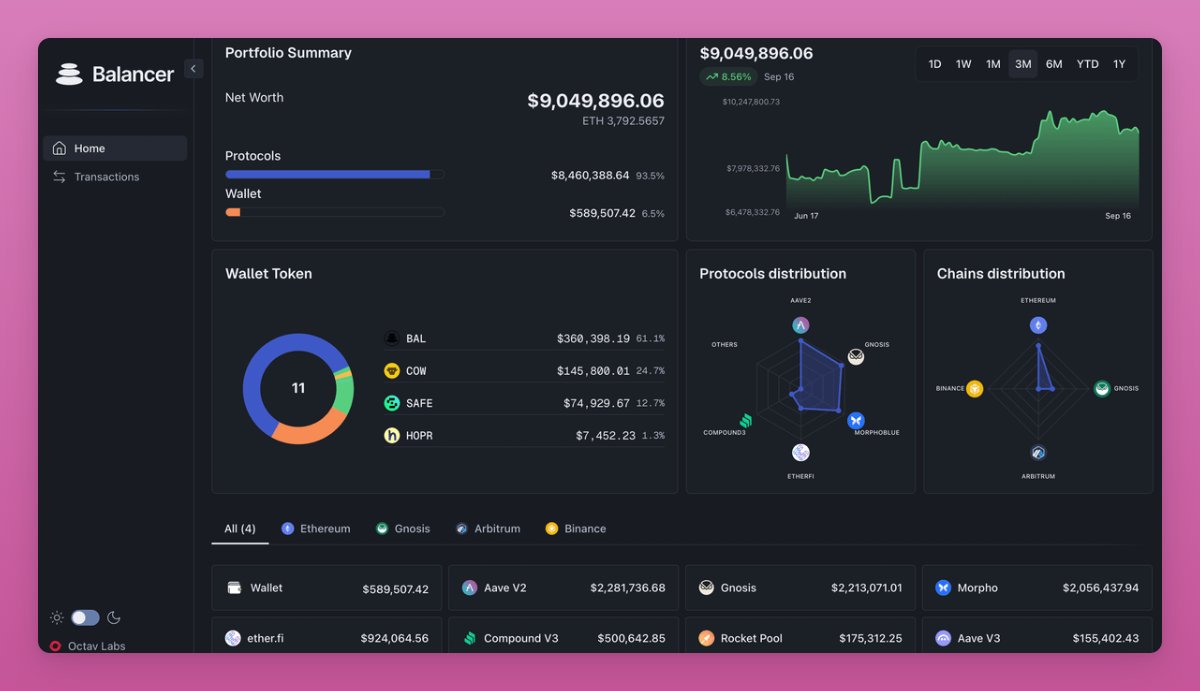Switch to the Gnosis tab
This screenshot has height=691, width=1200.
[x=403, y=529]
